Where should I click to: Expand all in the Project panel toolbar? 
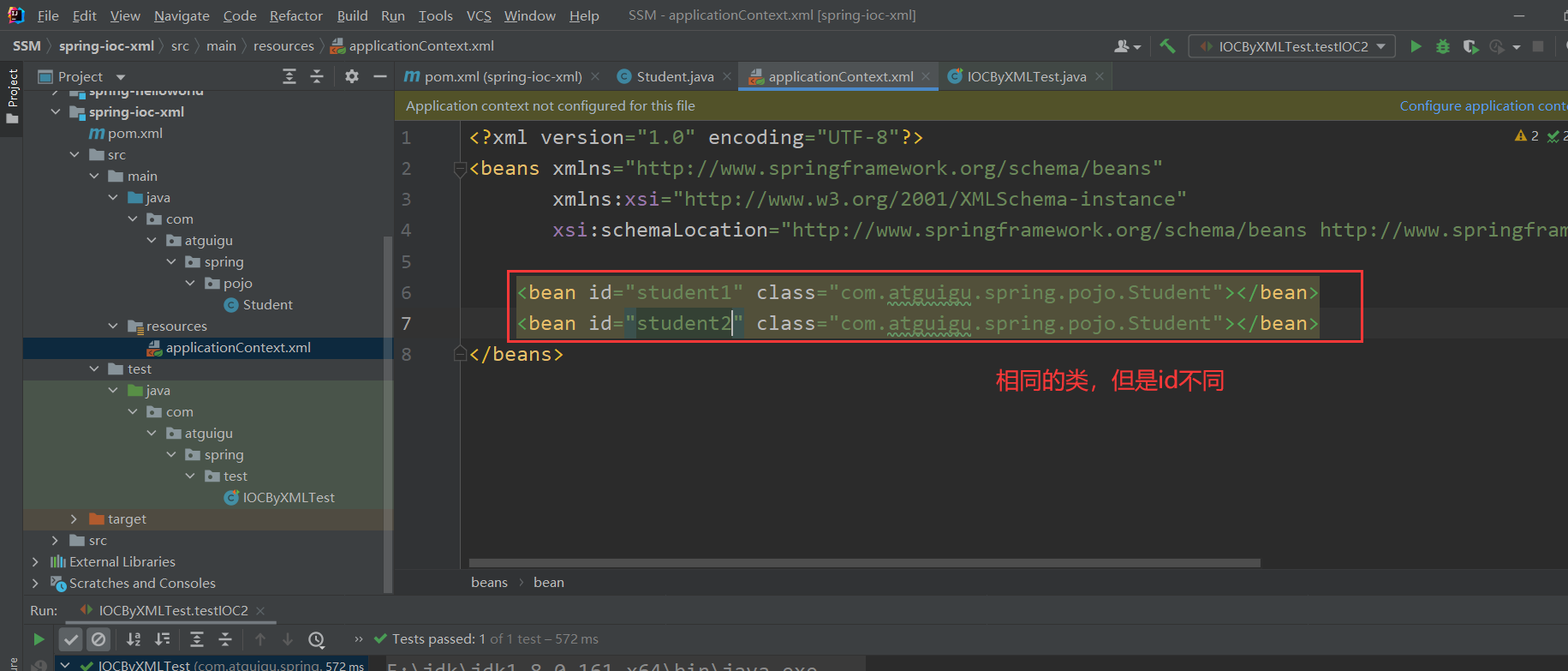pos(289,76)
